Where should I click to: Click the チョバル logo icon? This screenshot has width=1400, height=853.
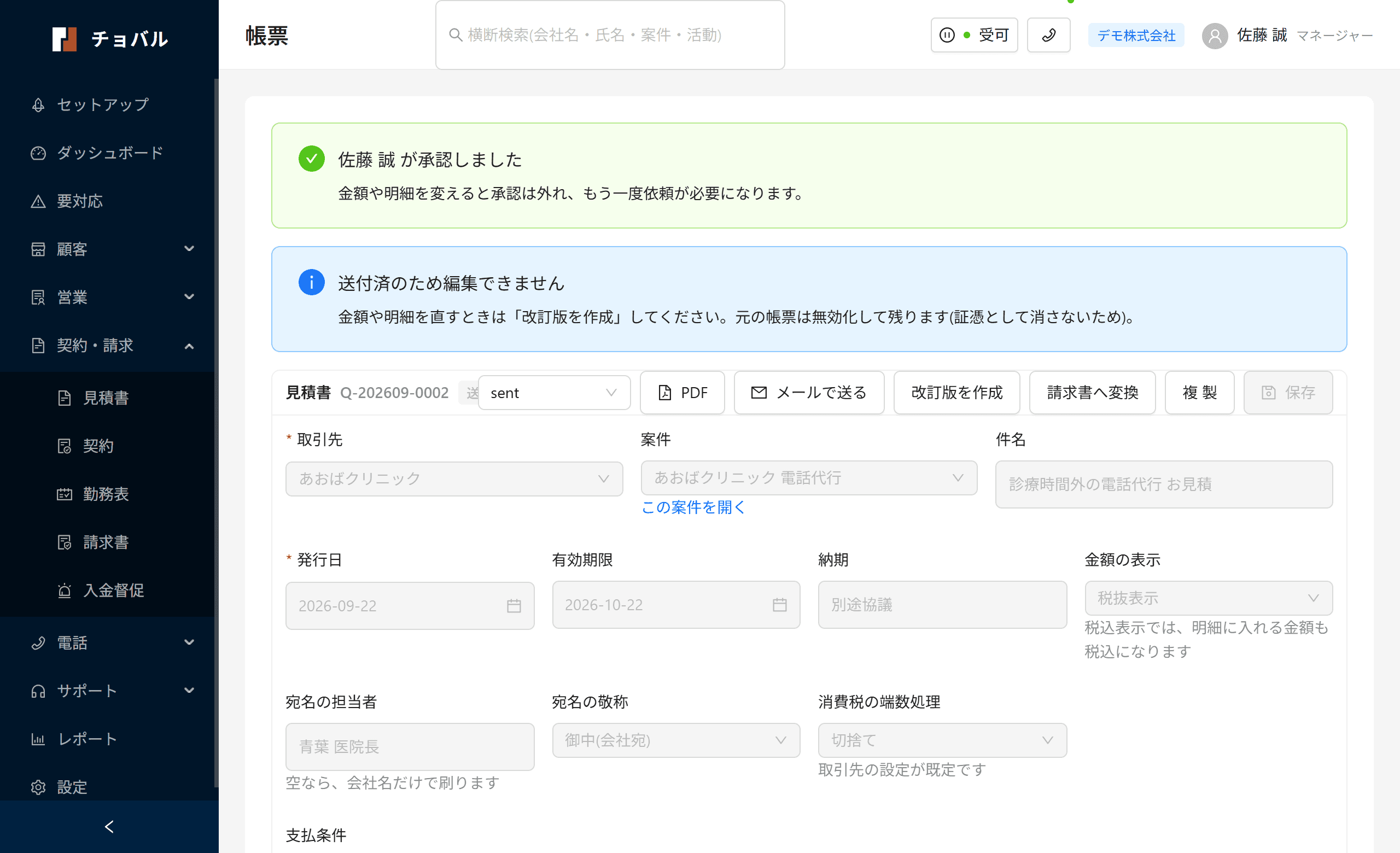tap(64, 39)
